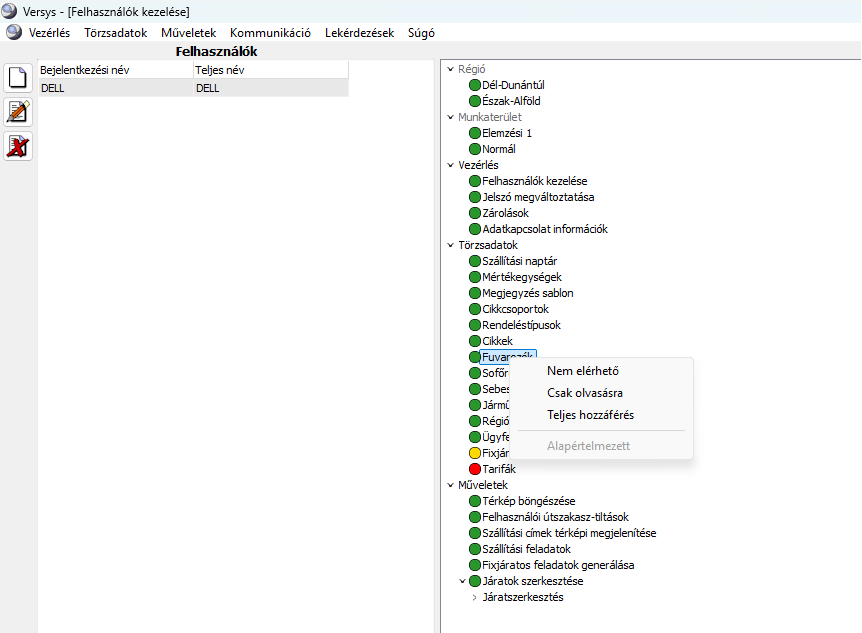
Task: Choose Nem elérhető from context menu
Action: tap(581, 371)
